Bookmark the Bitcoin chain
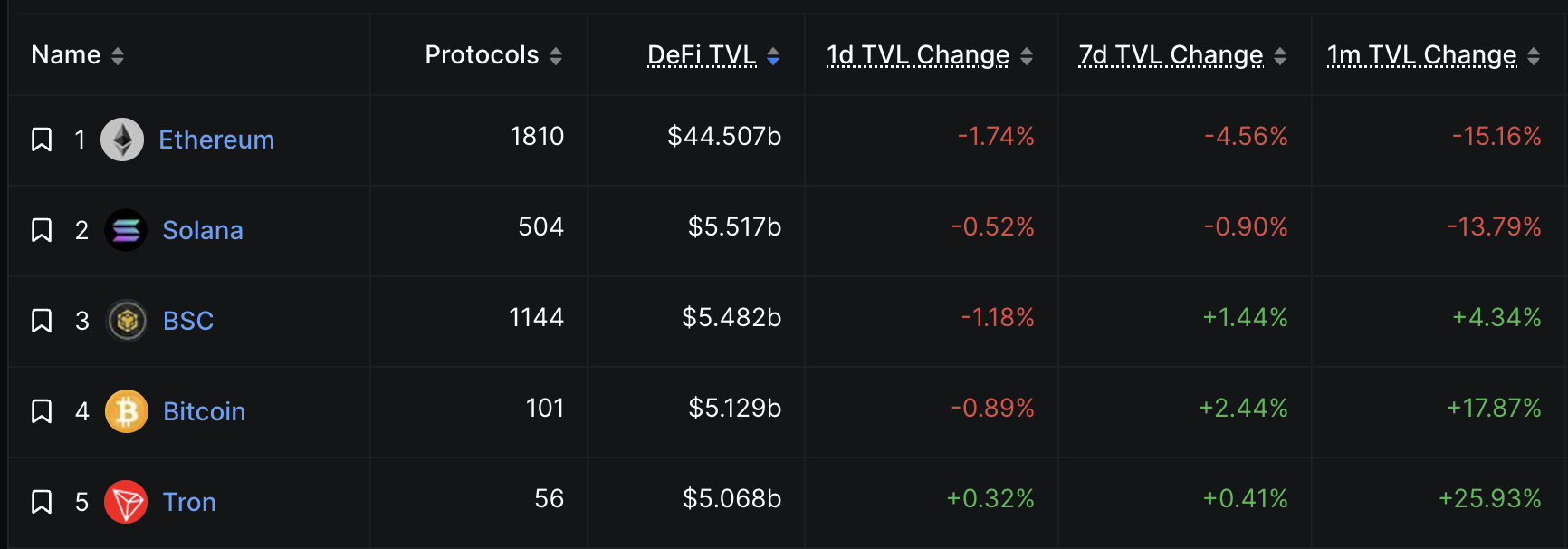Image resolution: width=1568 pixels, height=549 pixels. (42, 411)
